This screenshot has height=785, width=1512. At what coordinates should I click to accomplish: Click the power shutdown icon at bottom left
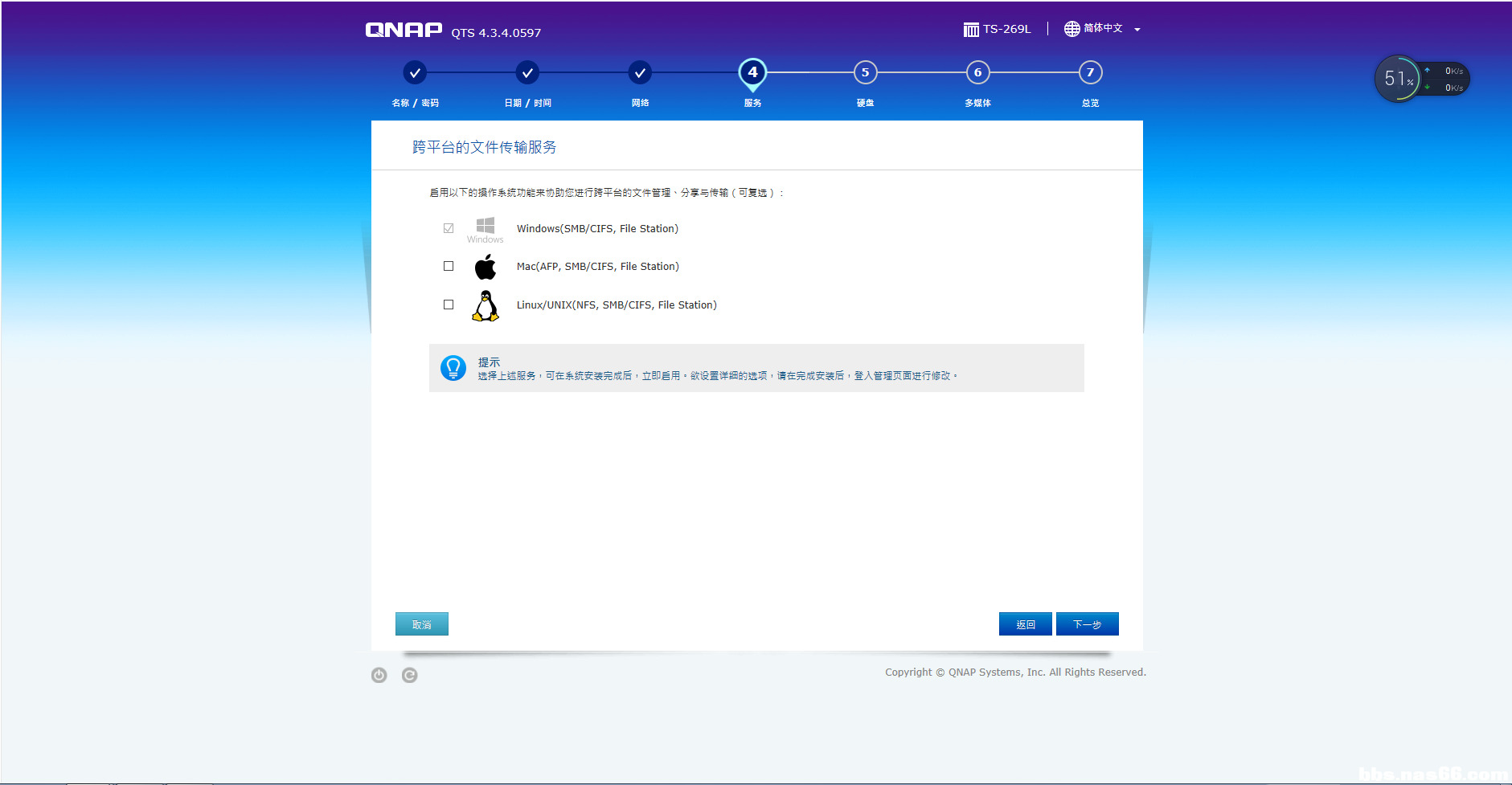coord(379,675)
